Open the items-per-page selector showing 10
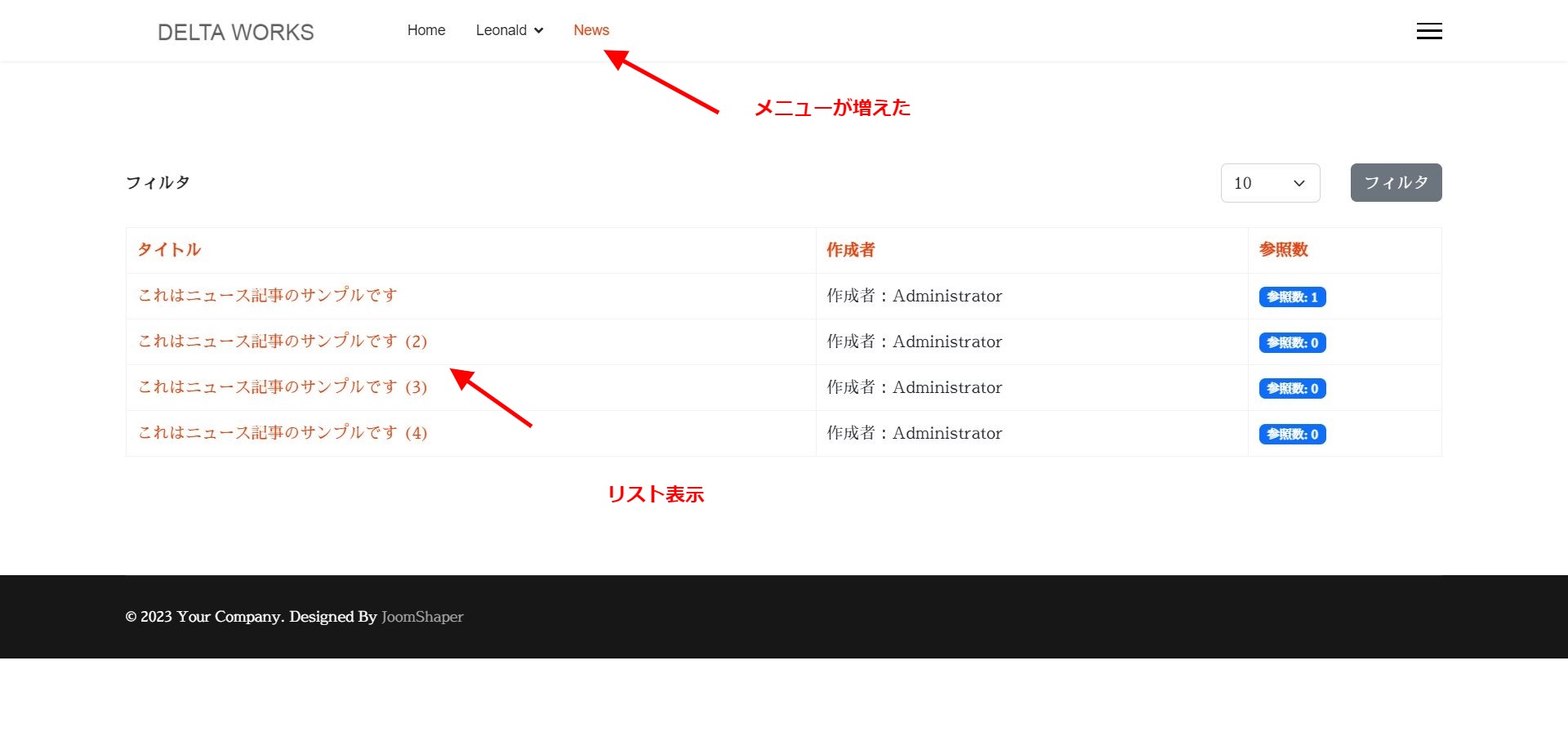Viewport: 1568px width, 741px height. tap(1269, 182)
